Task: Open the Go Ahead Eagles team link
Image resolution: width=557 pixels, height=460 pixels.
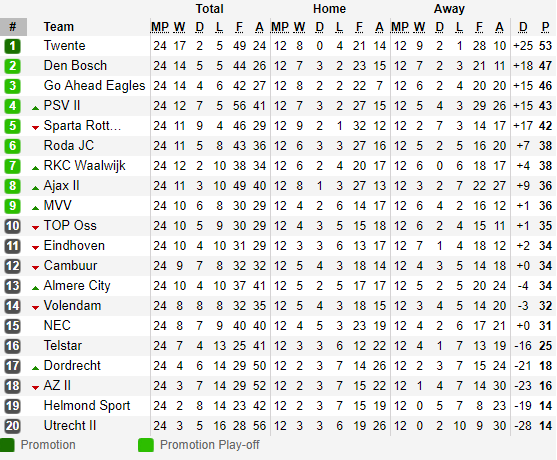Action: tap(94, 86)
